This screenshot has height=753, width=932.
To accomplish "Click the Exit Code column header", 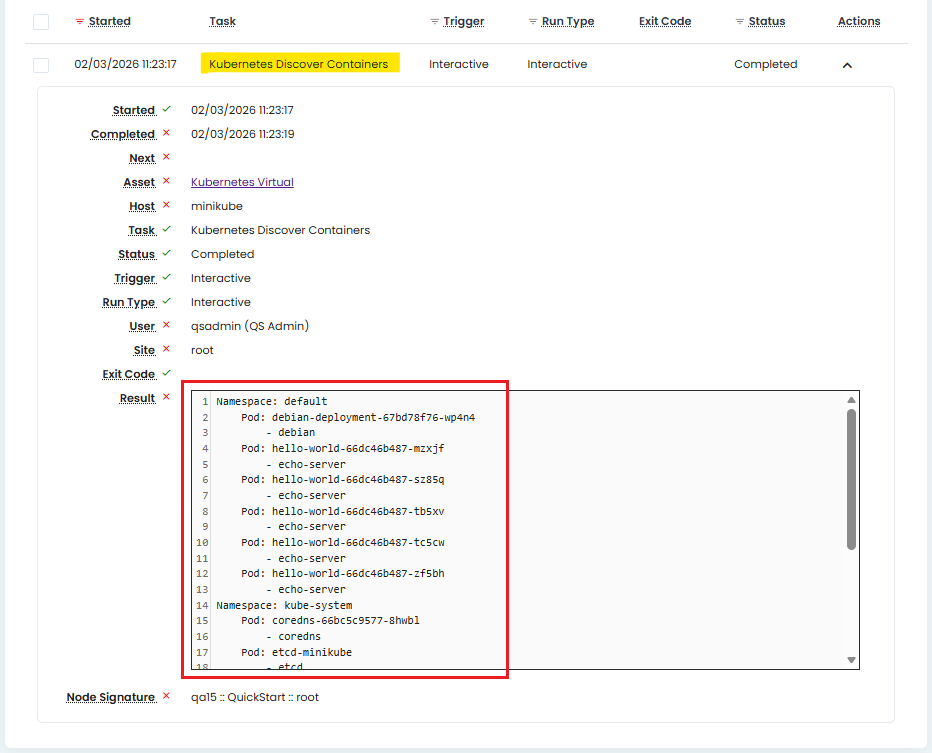I will [664, 21].
